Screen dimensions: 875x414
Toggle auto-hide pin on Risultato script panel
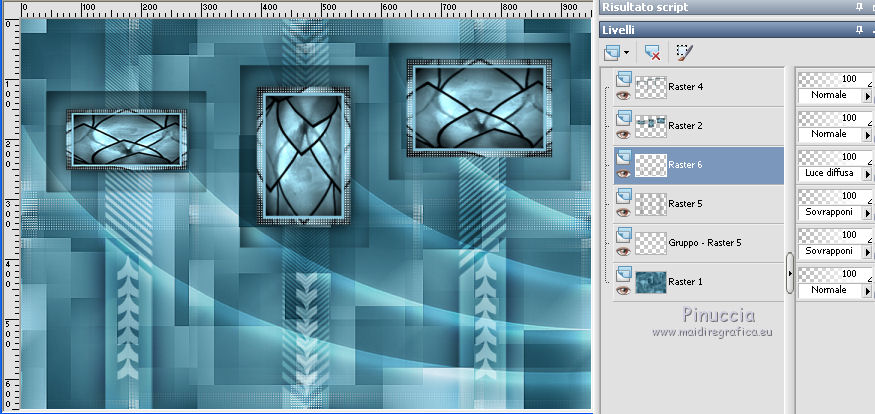859,7
